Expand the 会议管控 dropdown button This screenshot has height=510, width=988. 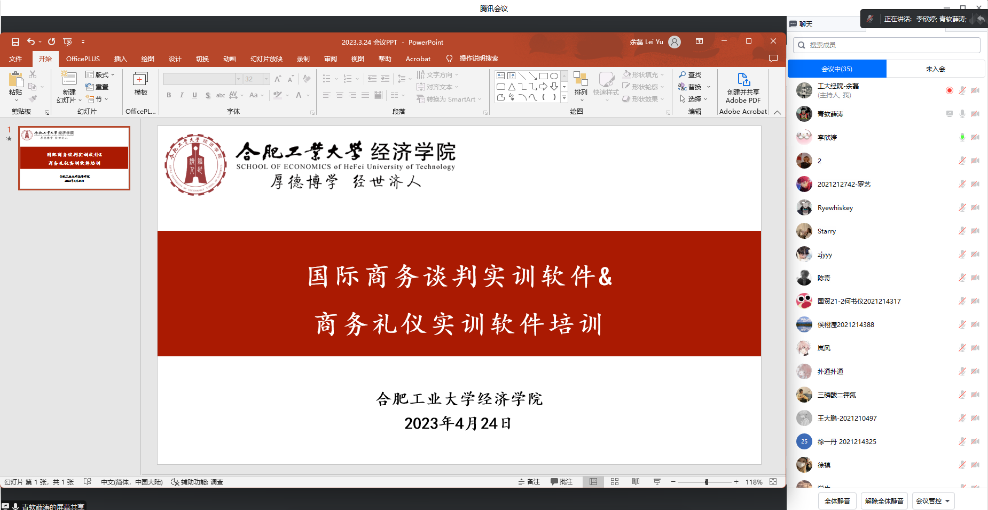tap(933, 500)
